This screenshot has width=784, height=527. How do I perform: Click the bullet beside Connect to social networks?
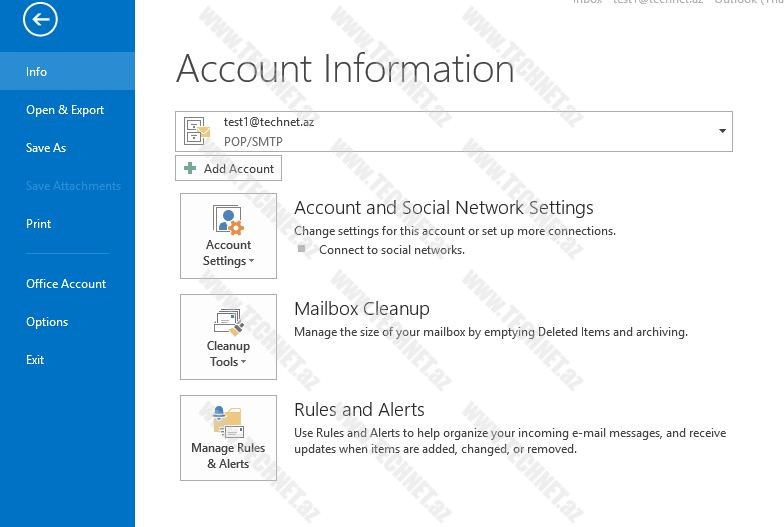tap(300, 250)
